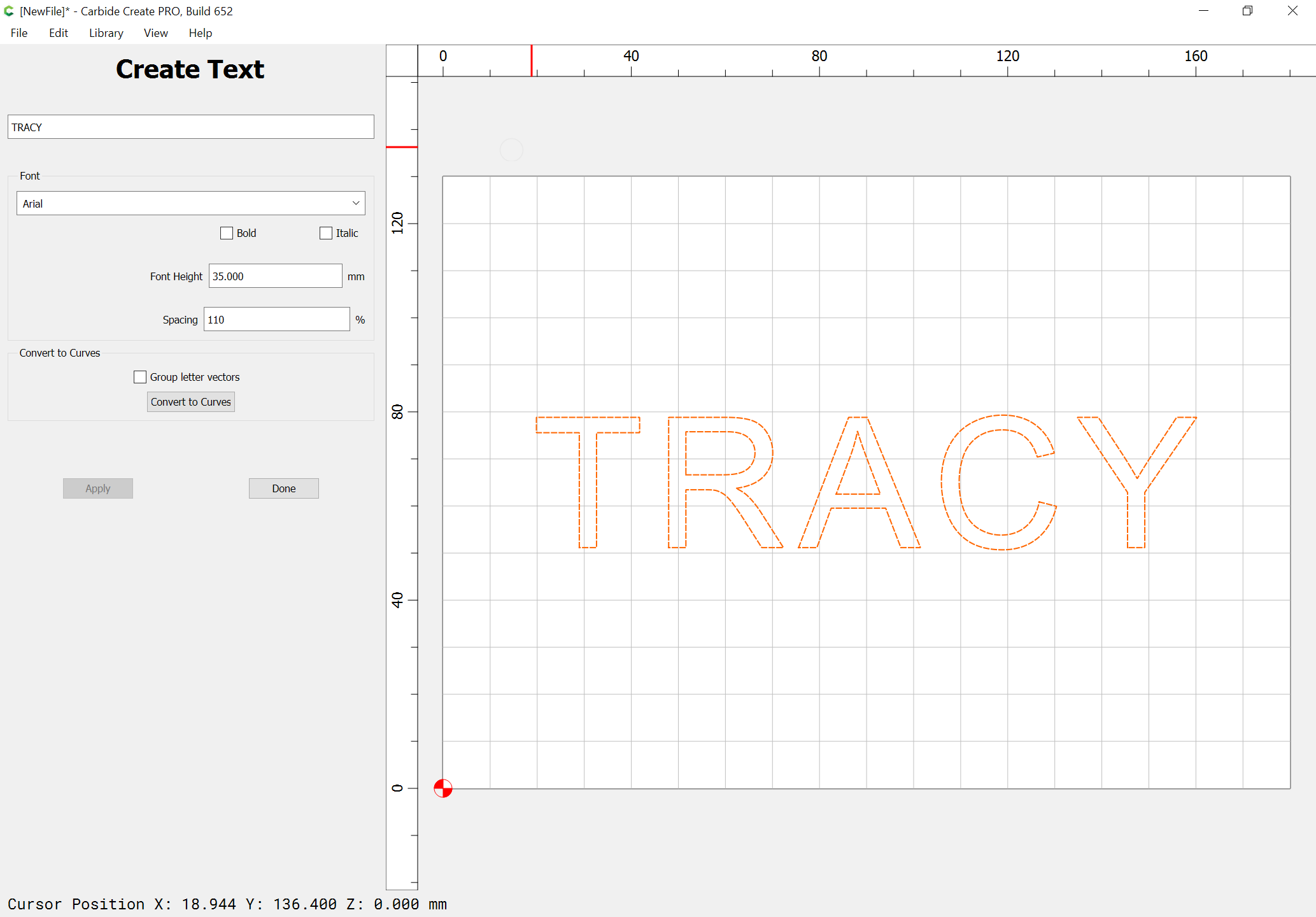Click the red-white origin marker icon
Screen dimensions: 1316x917
(x=443, y=788)
